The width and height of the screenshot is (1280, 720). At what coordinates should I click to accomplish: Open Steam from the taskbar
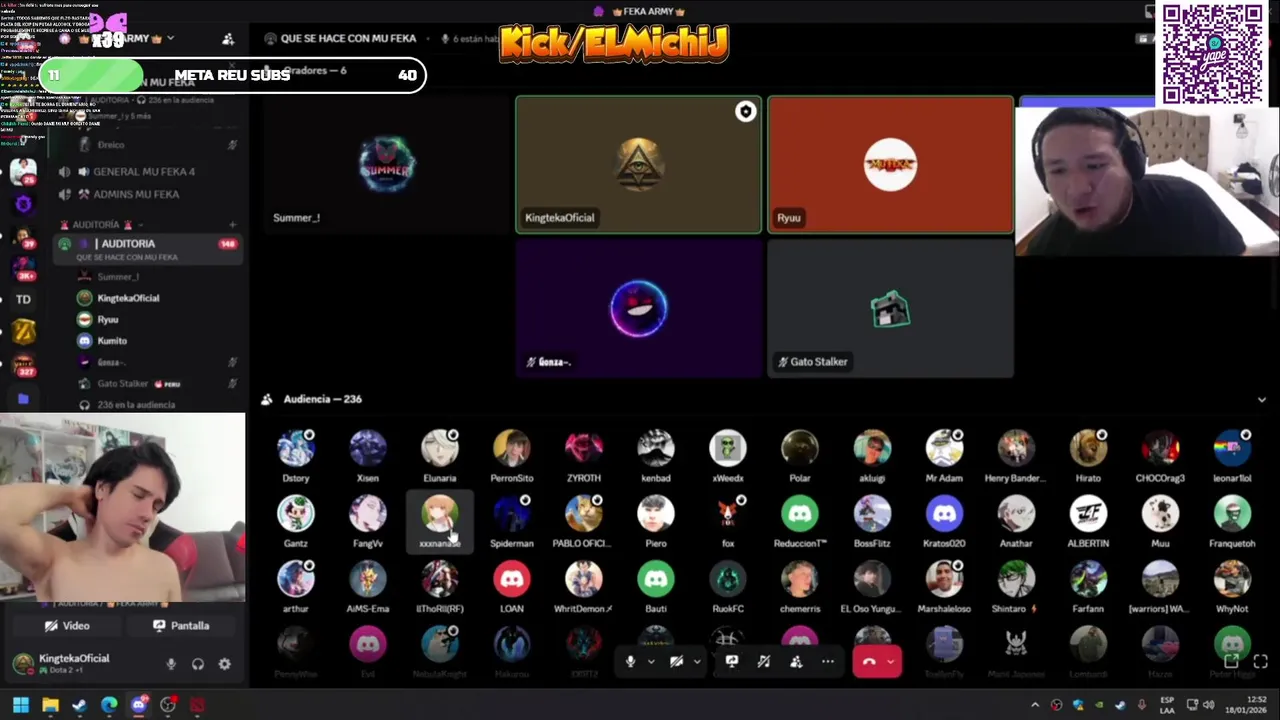[79, 705]
